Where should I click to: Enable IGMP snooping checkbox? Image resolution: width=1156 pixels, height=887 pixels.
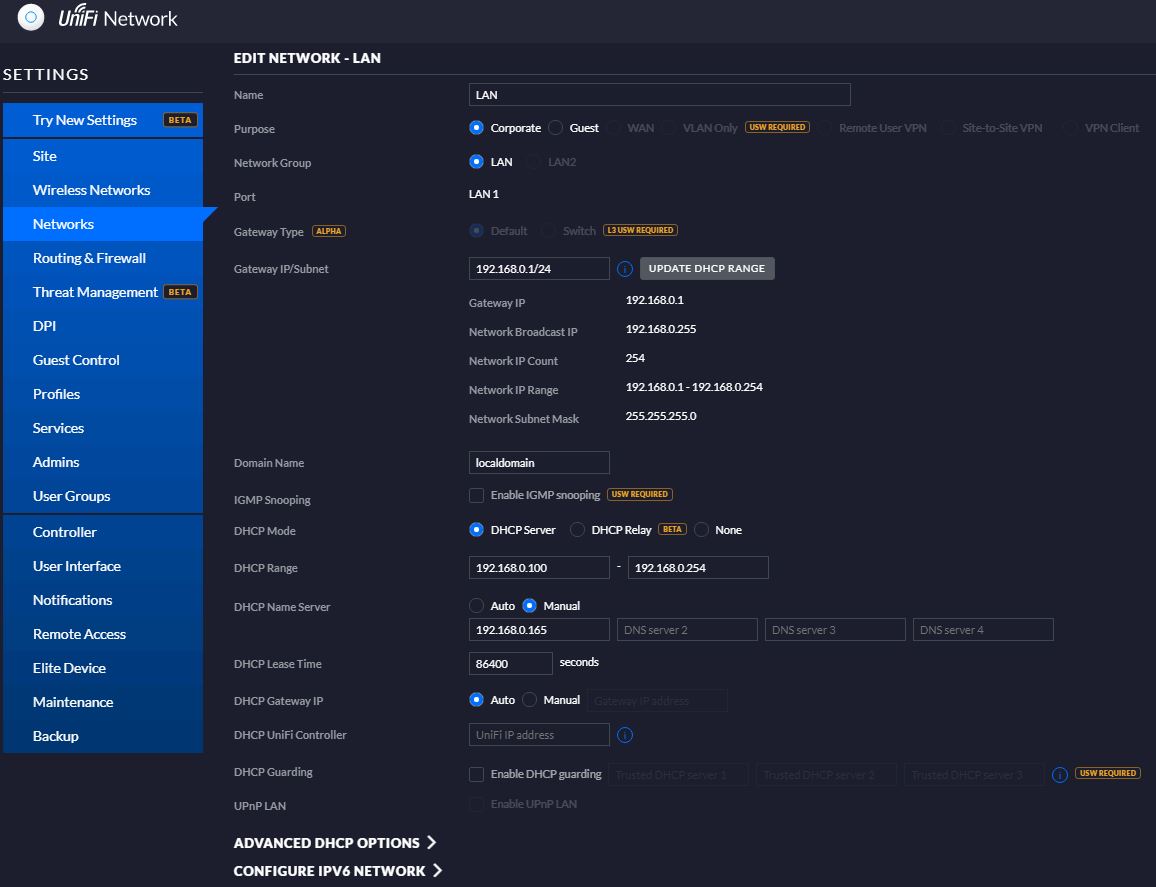tap(476, 495)
